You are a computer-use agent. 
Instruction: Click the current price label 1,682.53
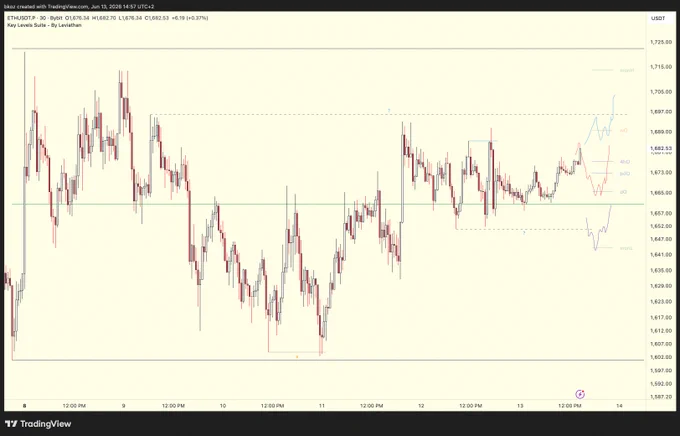[x=660, y=148]
